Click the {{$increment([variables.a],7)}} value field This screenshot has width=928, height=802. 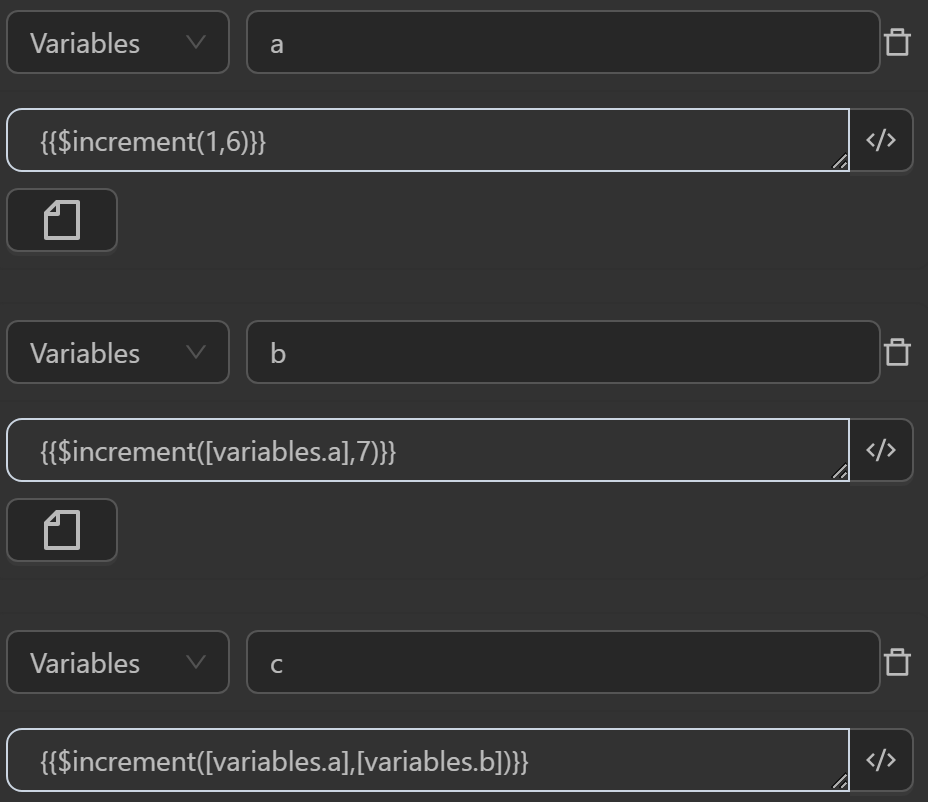click(427, 450)
